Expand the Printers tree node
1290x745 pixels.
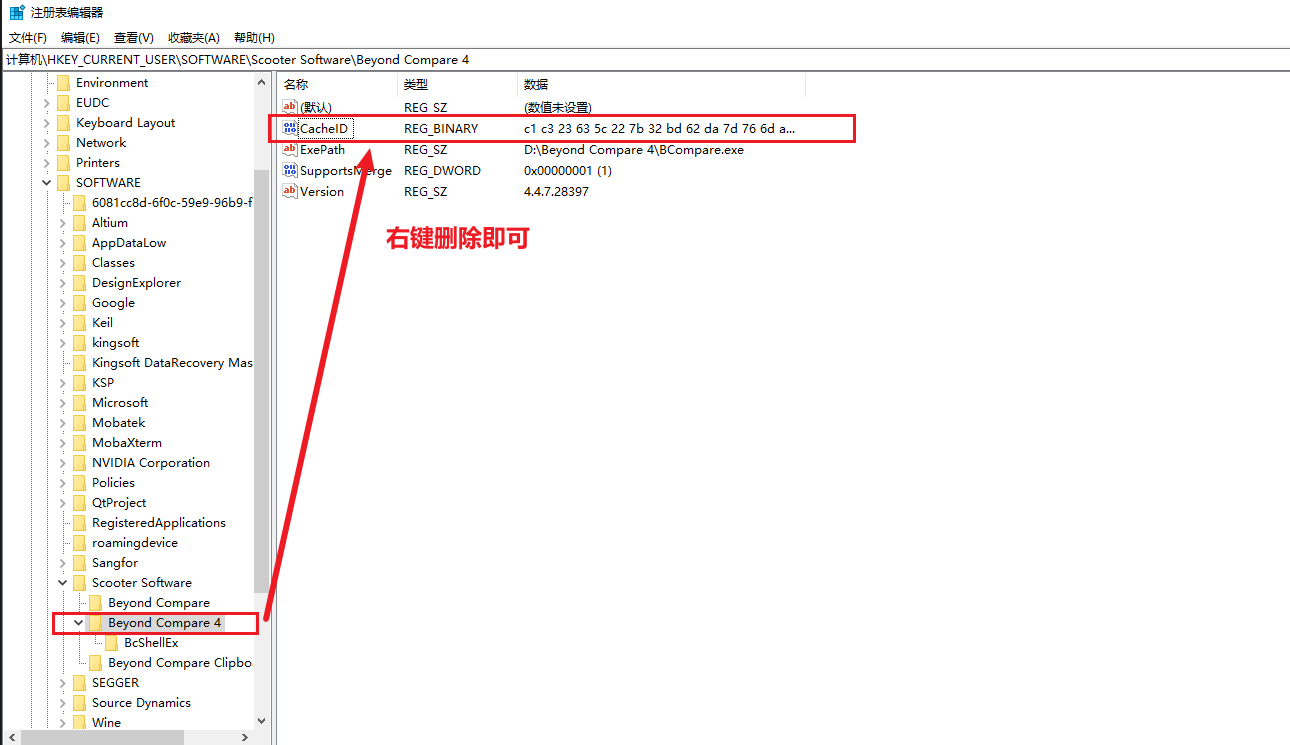coord(47,163)
